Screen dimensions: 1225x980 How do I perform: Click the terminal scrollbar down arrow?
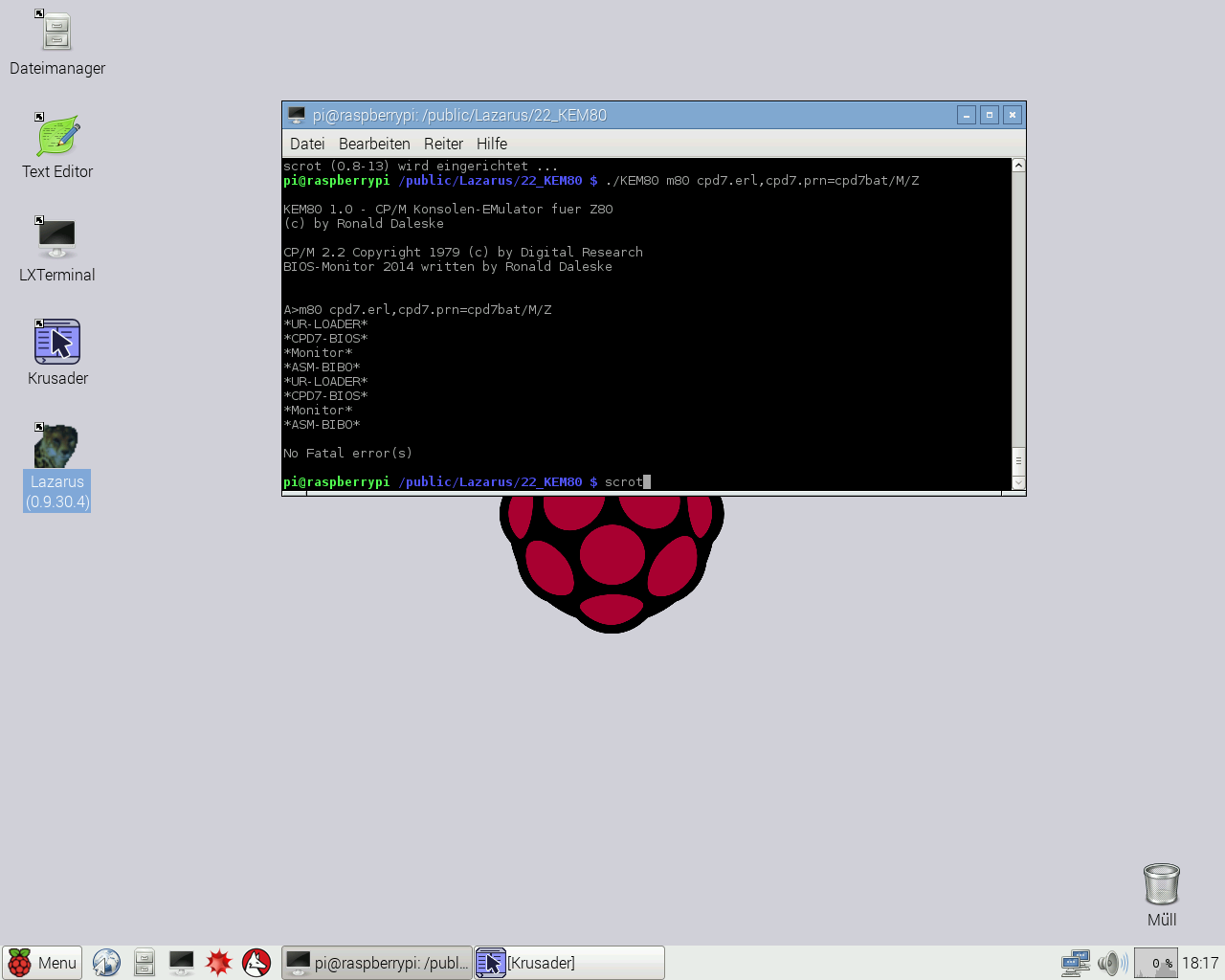click(x=1018, y=482)
